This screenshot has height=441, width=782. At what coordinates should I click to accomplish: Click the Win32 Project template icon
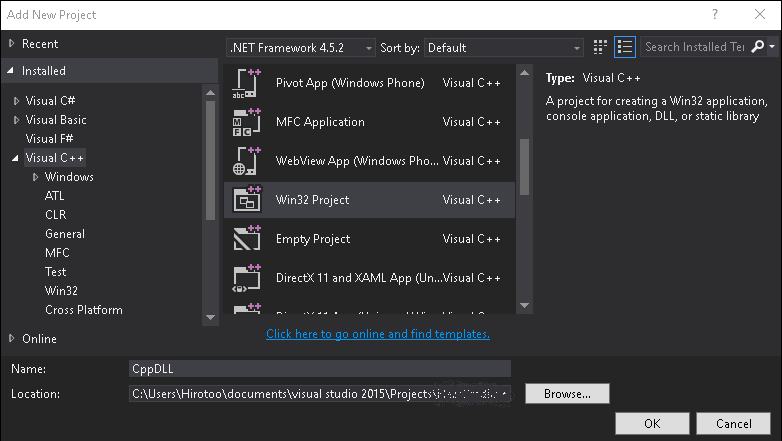tap(247, 200)
